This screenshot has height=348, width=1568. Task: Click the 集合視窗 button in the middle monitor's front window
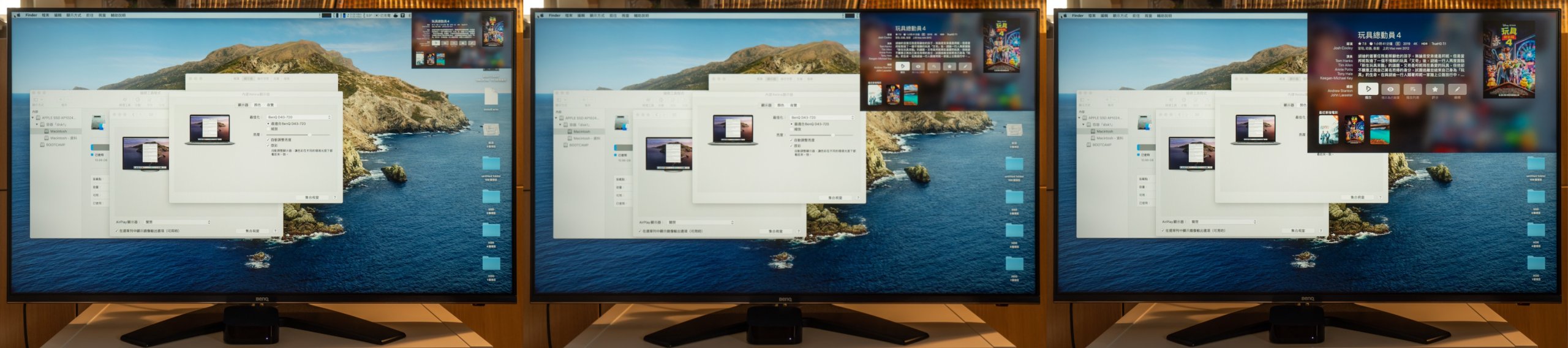click(x=835, y=197)
